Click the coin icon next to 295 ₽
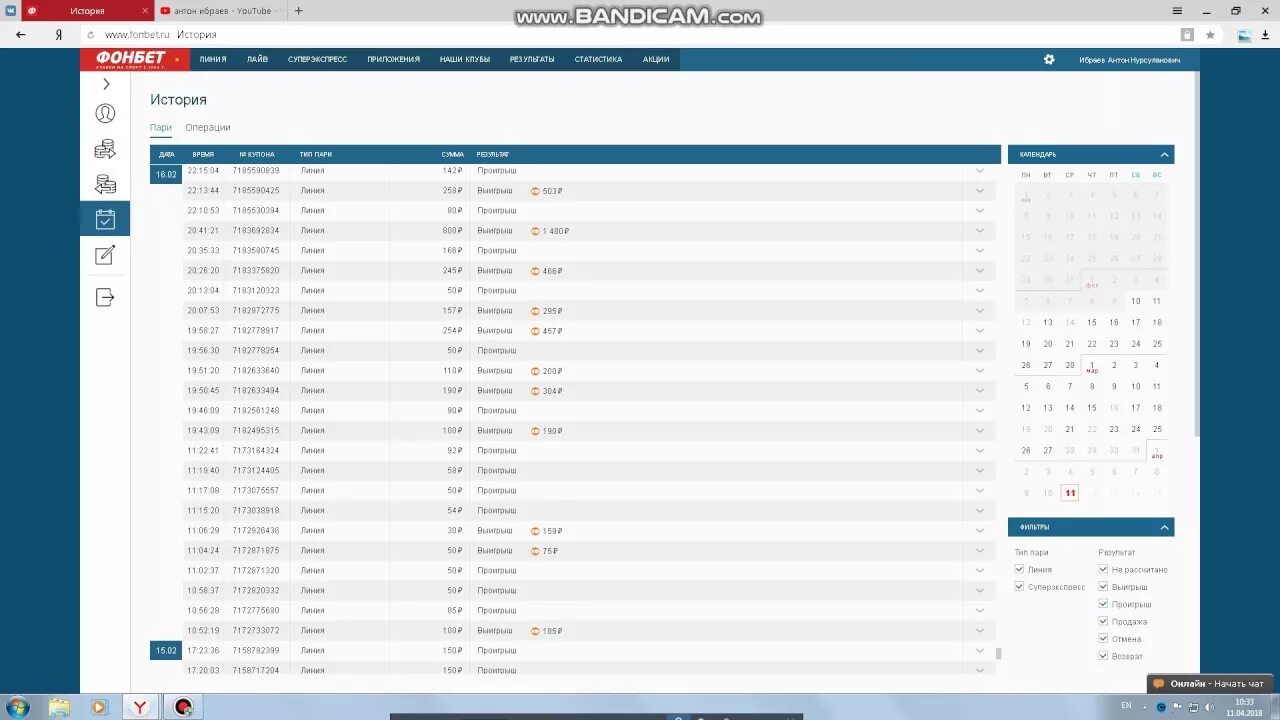This screenshot has width=1280, height=720. (x=535, y=311)
